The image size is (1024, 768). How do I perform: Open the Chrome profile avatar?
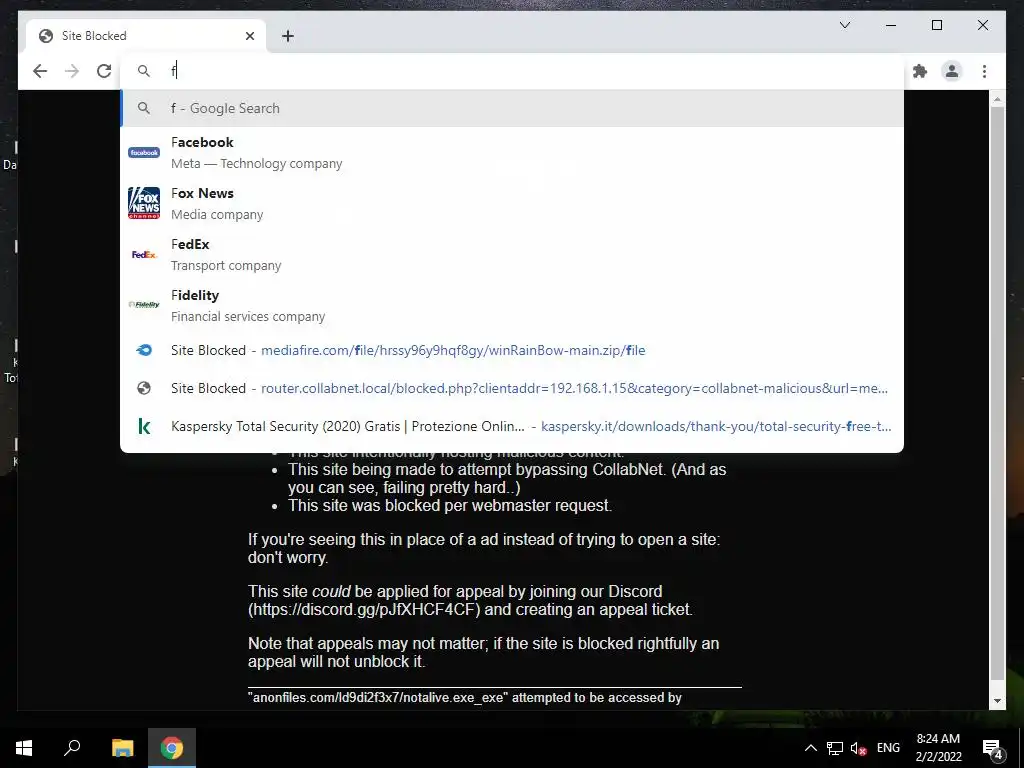[952, 71]
